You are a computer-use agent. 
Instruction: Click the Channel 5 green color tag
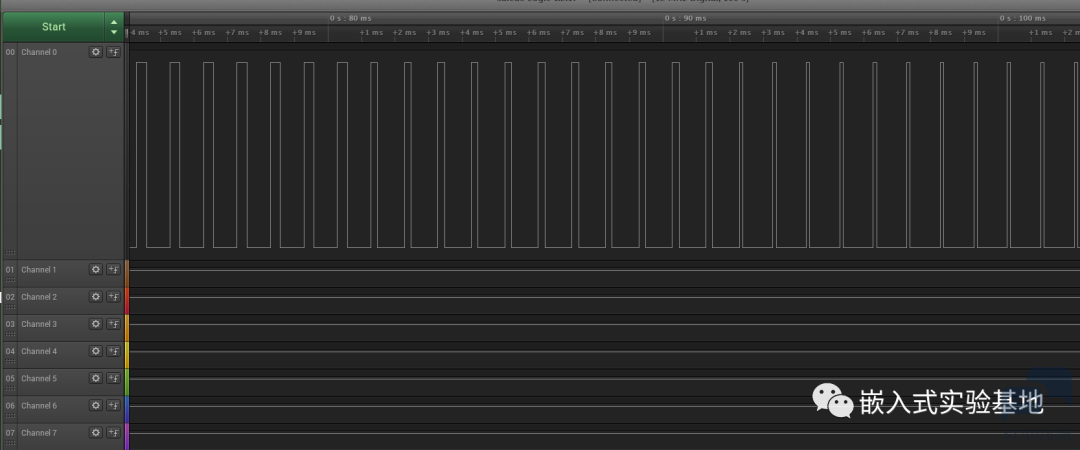coord(127,382)
